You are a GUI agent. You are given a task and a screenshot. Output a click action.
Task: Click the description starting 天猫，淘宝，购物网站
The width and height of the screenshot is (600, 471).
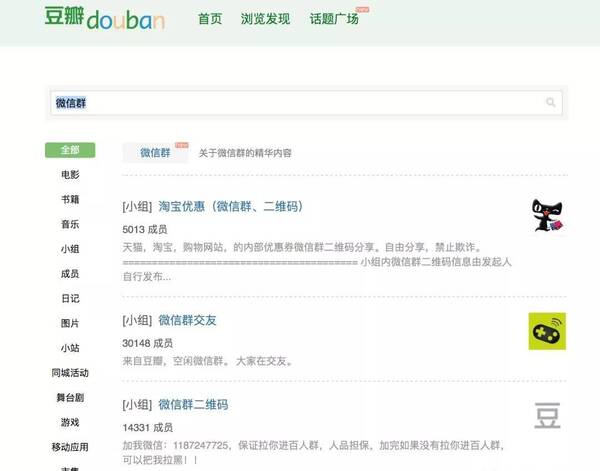point(317,262)
